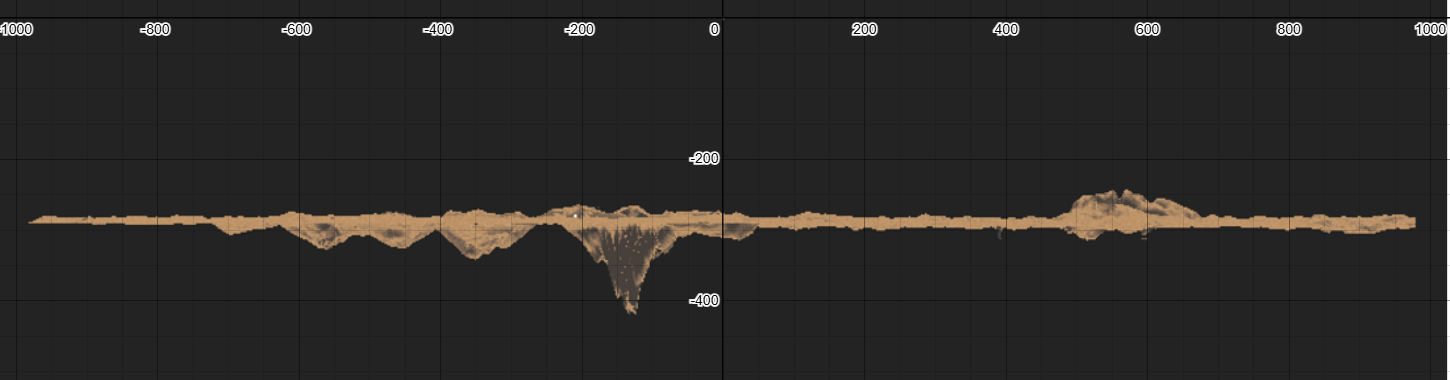Select the 400 tick label on the top axis
The width and height of the screenshot is (1450, 380).
1006,30
